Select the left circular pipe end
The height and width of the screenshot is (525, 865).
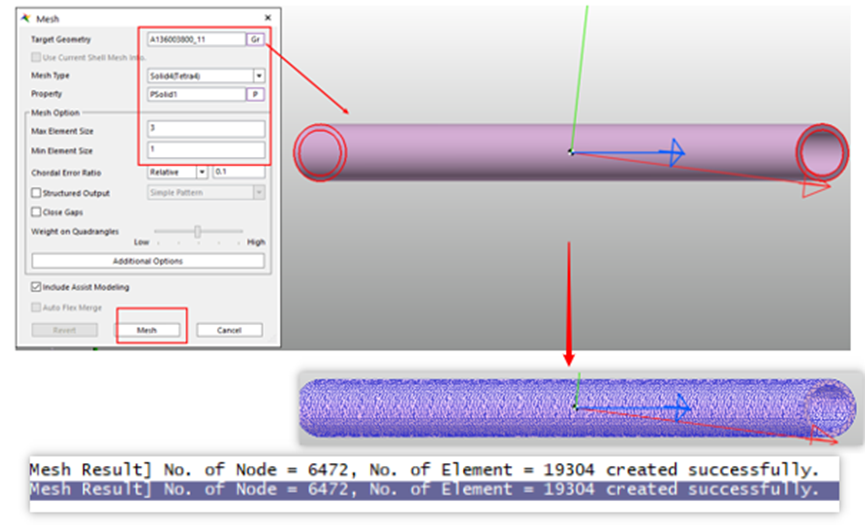pyautogui.click(x=320, y=152)
